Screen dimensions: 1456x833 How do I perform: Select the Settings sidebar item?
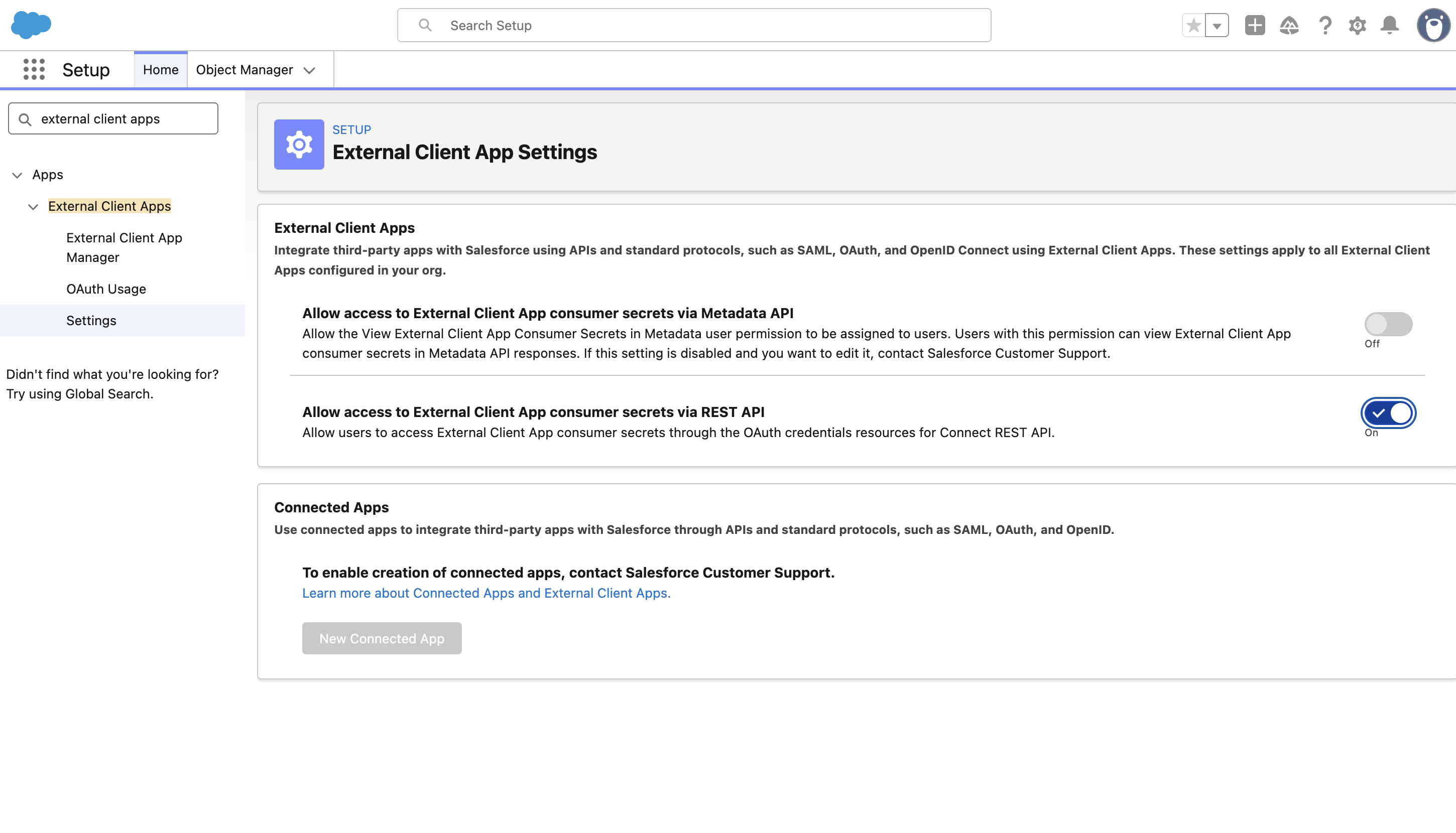(123, 320)
